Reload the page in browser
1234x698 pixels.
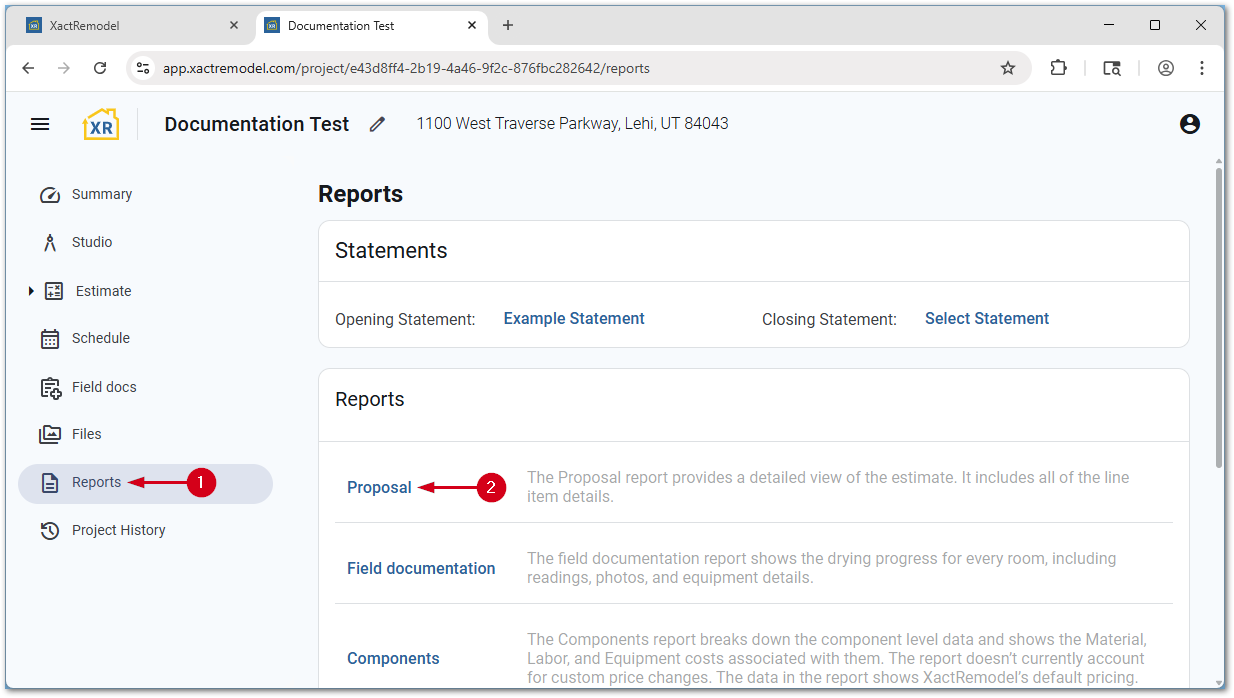(100, 68)
